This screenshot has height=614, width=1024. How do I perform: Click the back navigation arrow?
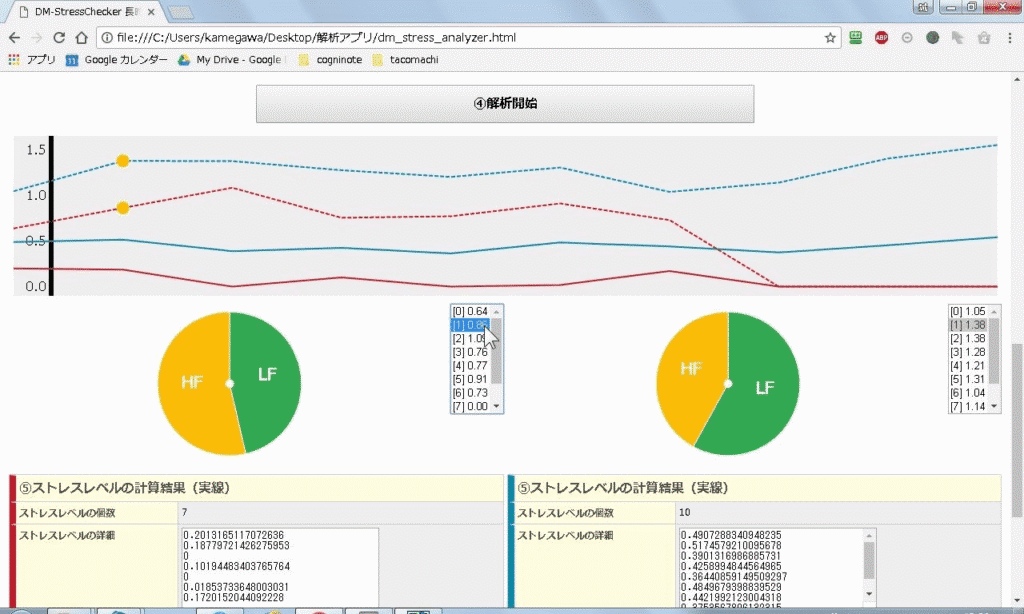pyautogui.click(x=16, y=37)
